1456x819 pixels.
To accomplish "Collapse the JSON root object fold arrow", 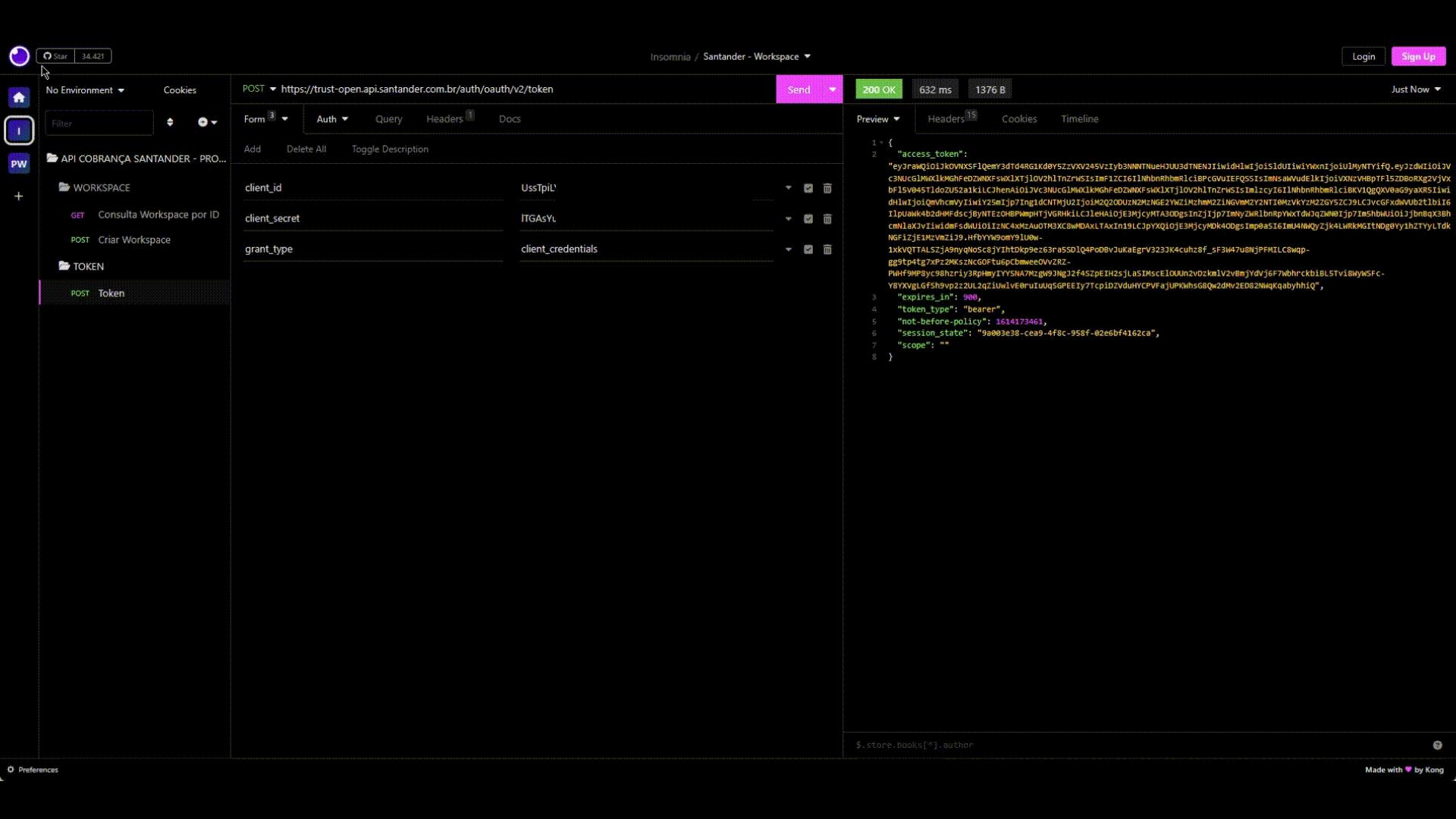I will pos(881,143).
